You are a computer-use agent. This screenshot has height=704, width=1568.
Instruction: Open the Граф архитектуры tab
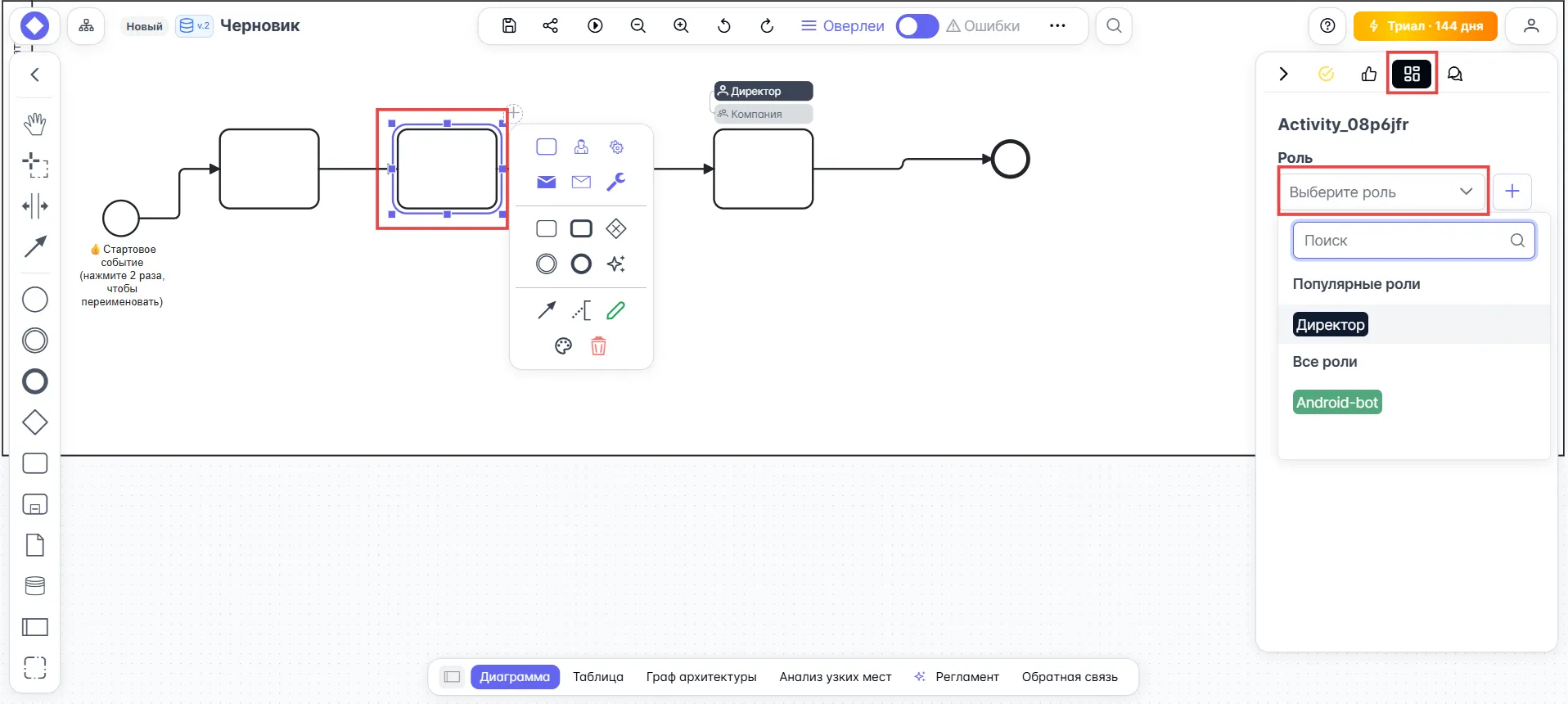(701, 677)
